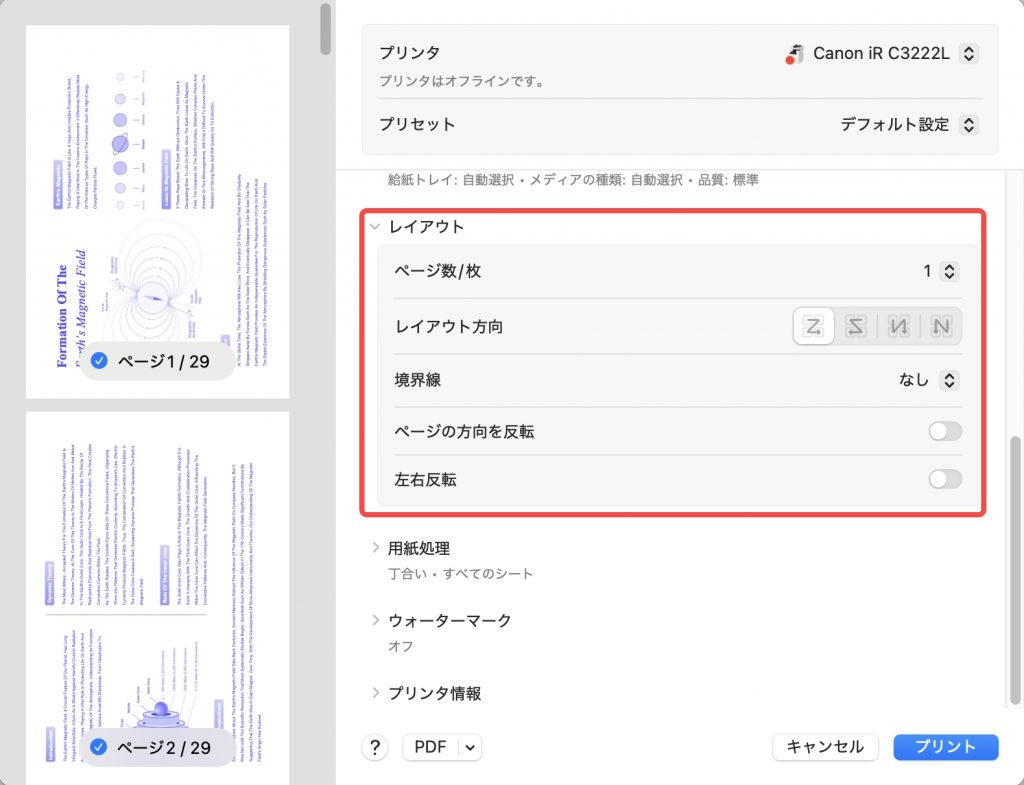Select the top-to-bottom right-start N layout direction icon

coord(940,326)
